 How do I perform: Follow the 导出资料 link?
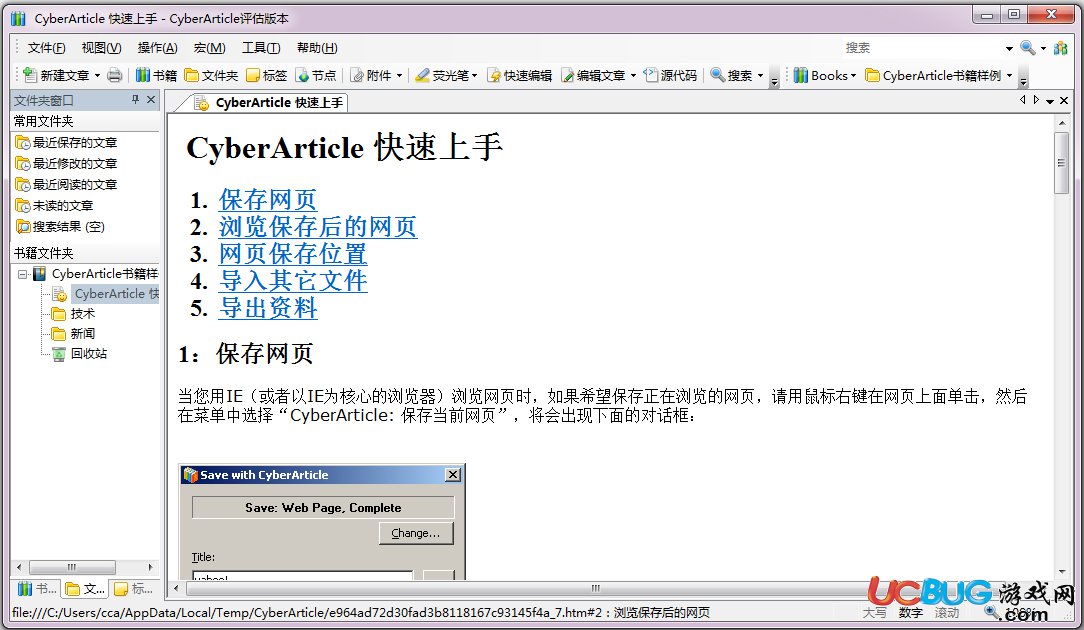[x=268, y=308]
